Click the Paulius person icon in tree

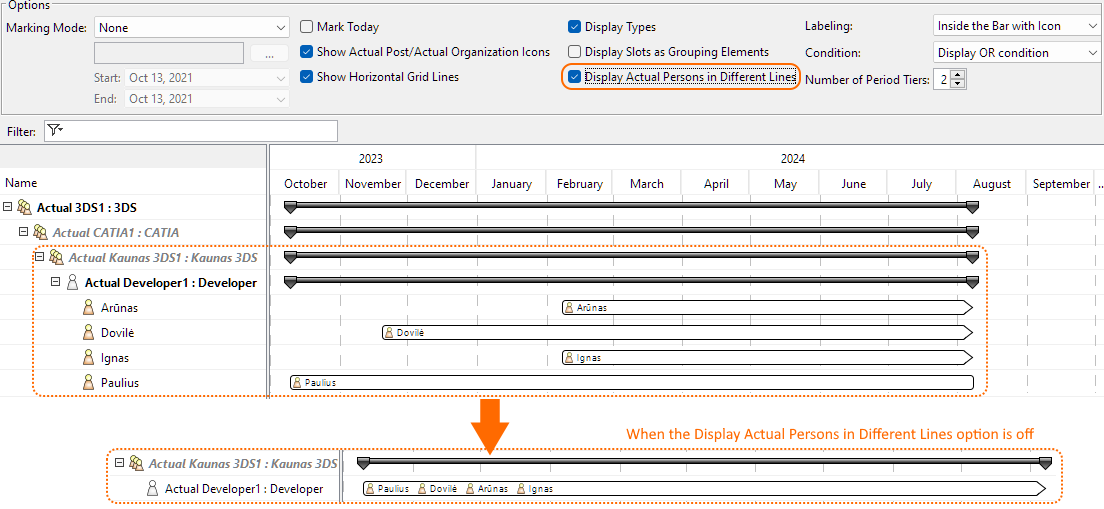click(88, 383)
